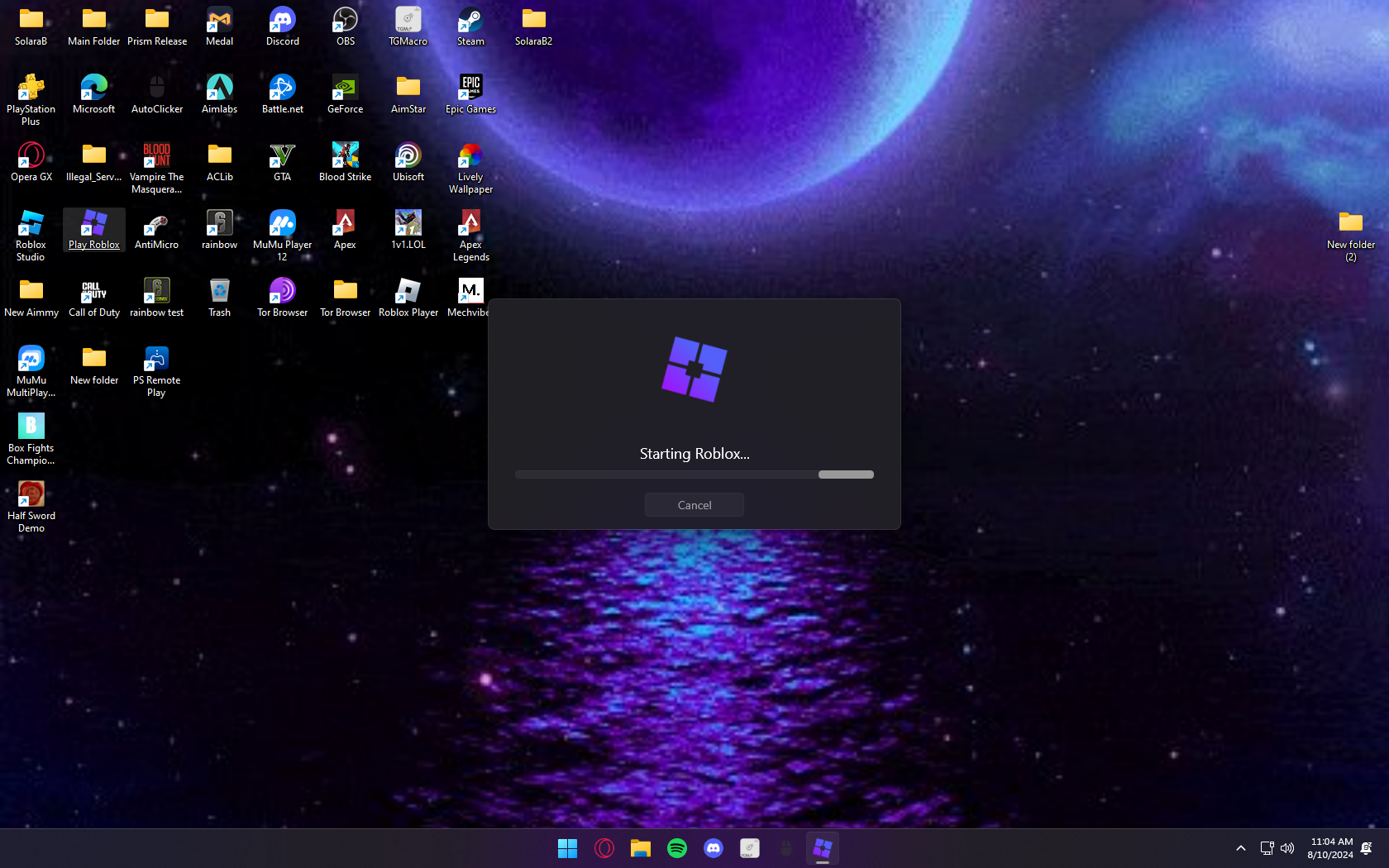Screen dimensions: 1389x868
Task: Select the SolaraB2 folder
Action: 534,26
